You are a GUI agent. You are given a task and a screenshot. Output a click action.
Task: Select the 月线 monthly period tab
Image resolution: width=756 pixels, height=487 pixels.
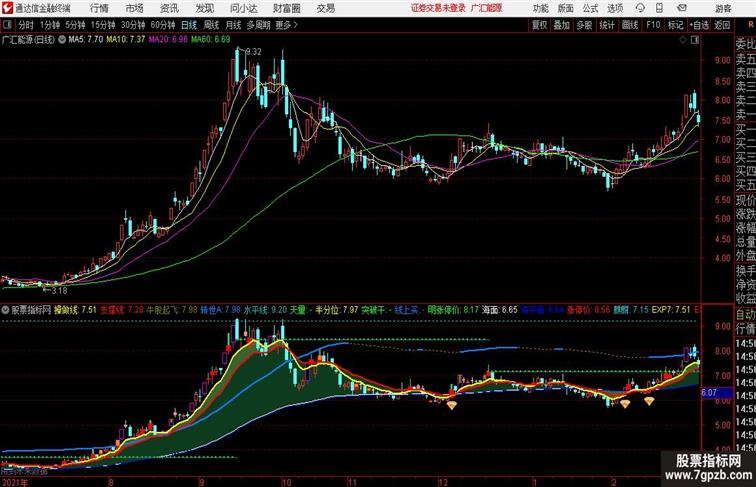pyautogui.click(x=233, y=25)
